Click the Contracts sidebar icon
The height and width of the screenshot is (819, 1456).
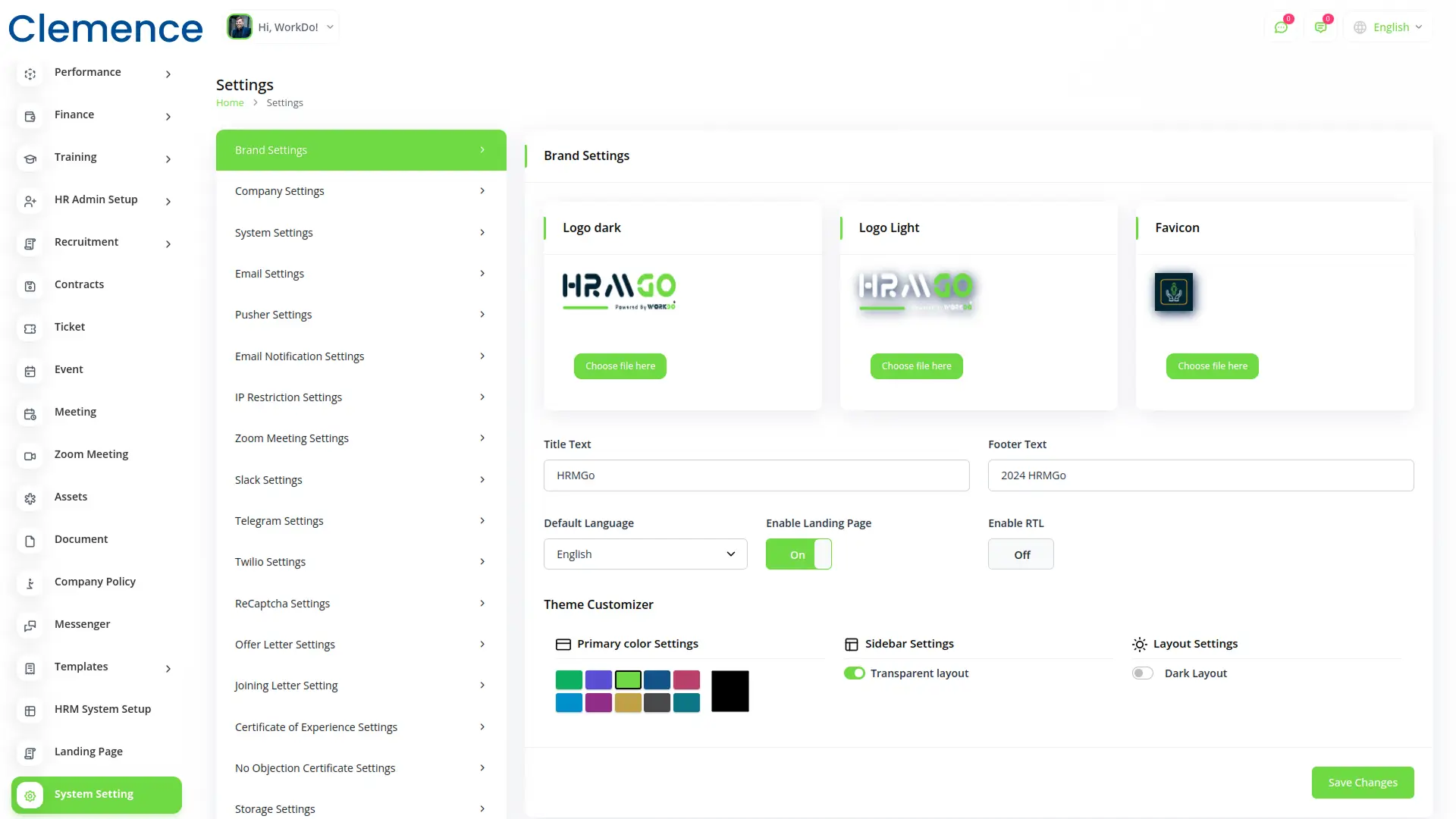(30, 286)
